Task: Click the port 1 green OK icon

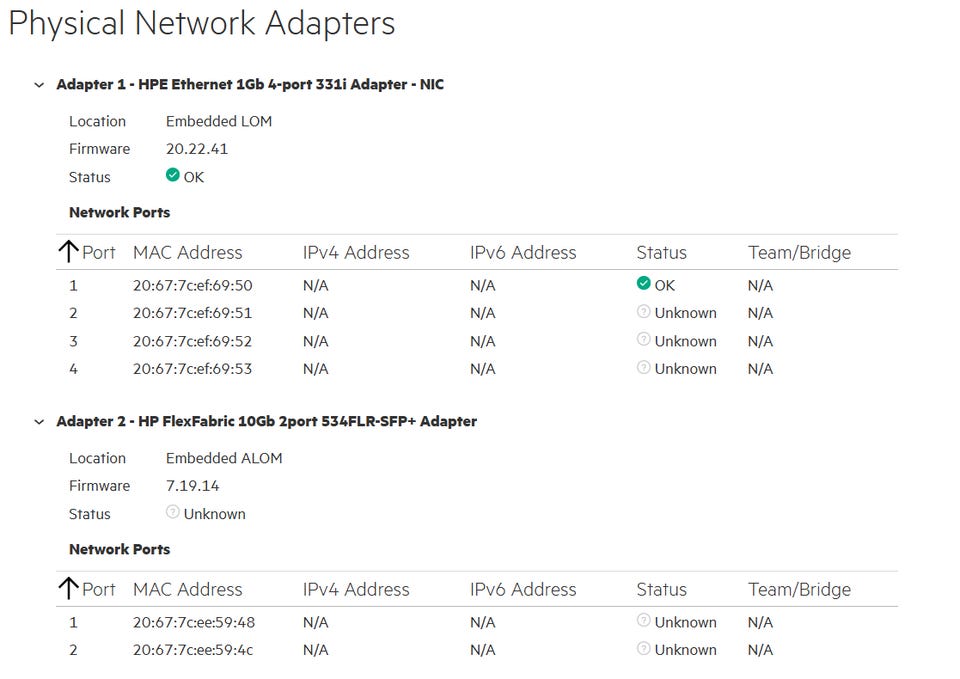Action: (643, 283)
